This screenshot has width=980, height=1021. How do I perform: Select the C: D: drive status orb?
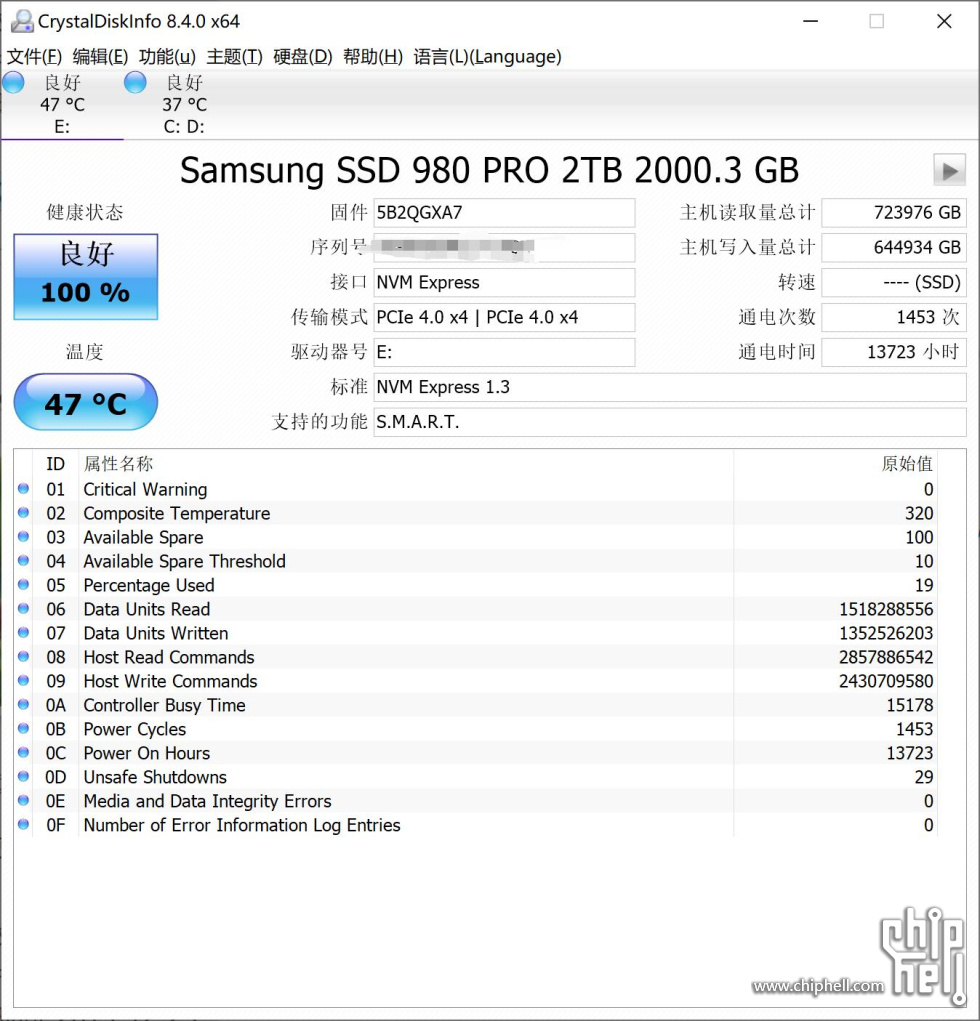(x=135, y=83)
